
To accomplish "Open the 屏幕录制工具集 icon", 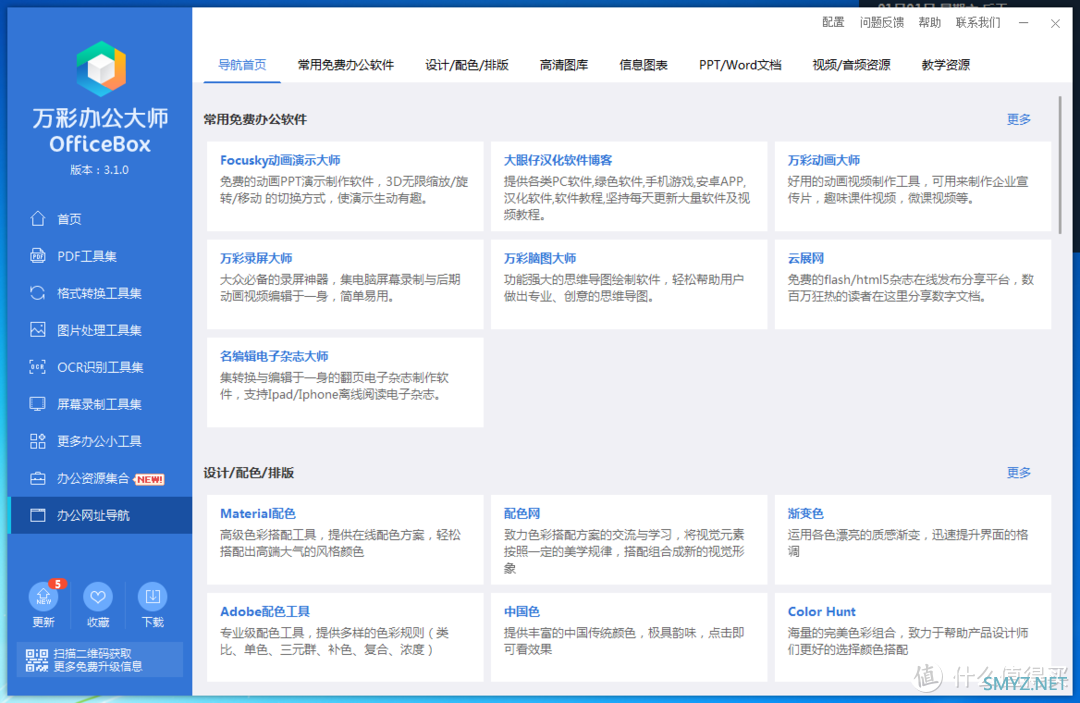I will [x=37, y=404].
